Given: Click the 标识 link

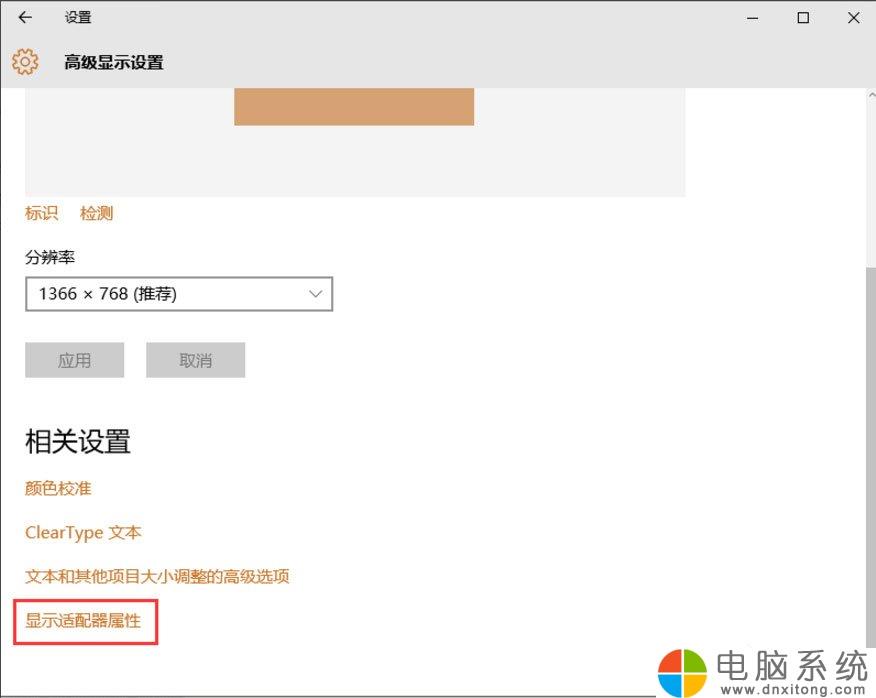Looking at the screenshot, I should tap(41, 213).
